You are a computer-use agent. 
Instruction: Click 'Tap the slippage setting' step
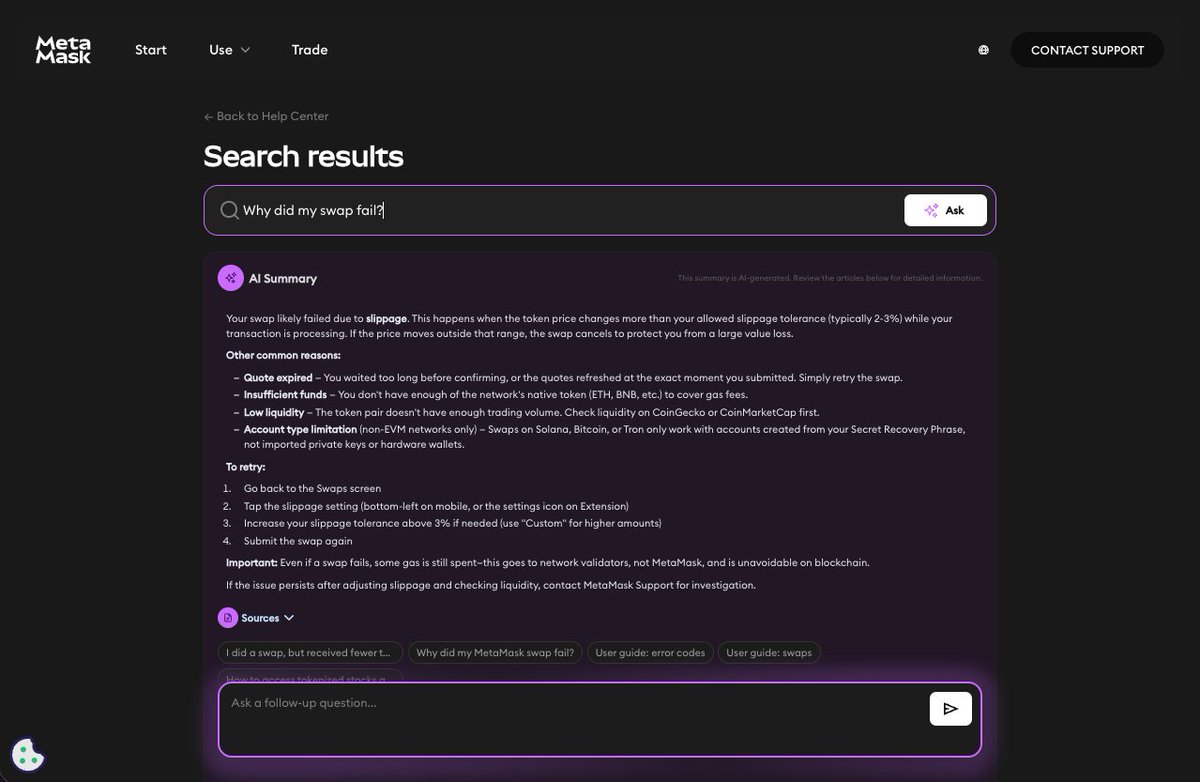(x=436, y=506)
